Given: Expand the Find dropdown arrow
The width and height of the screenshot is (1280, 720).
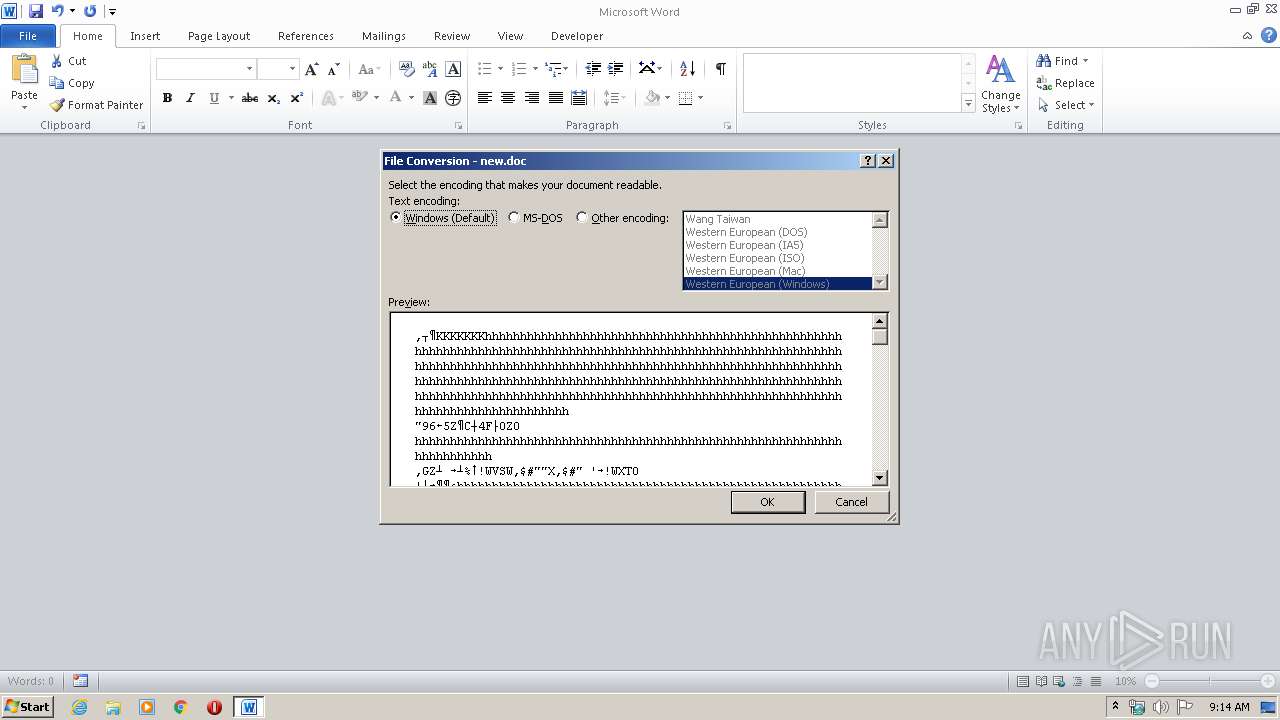Looking at the screenshot, I should coord(1085,61).
